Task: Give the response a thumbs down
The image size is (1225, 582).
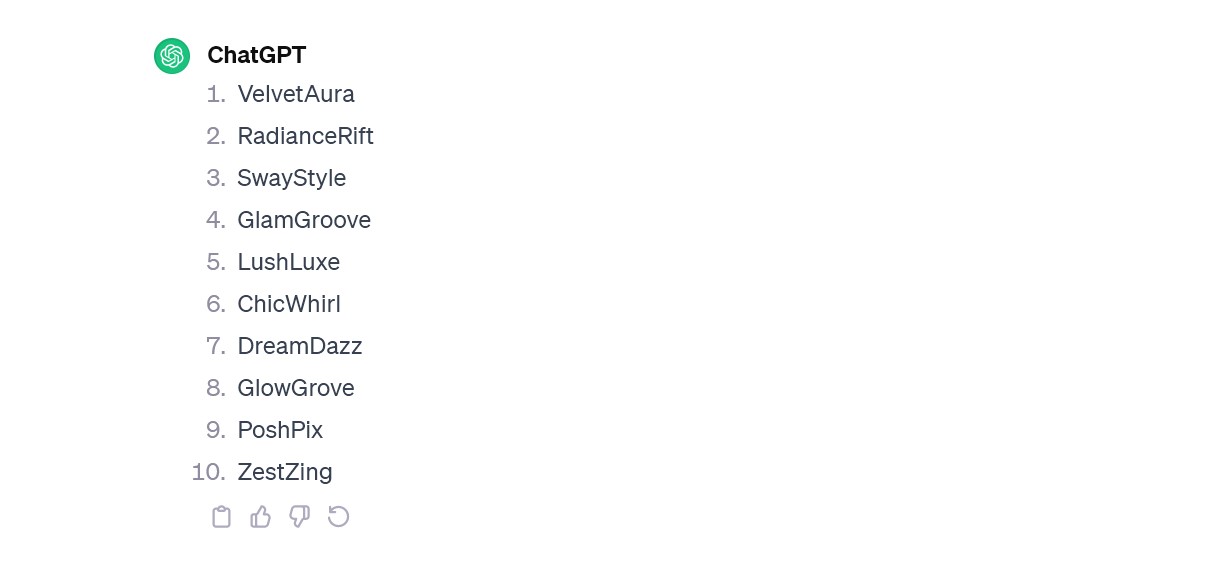Action: click(x=299, y=517)
